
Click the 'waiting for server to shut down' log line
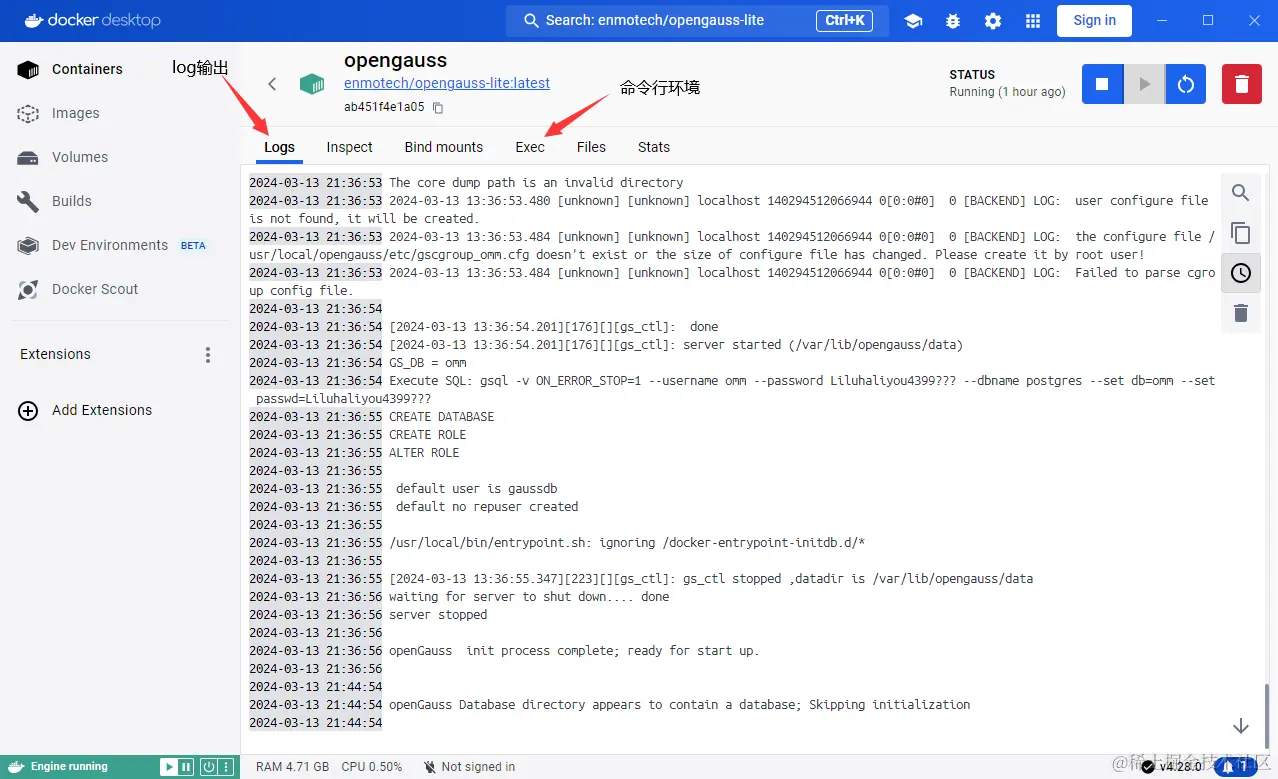click(x=529, y=597)
